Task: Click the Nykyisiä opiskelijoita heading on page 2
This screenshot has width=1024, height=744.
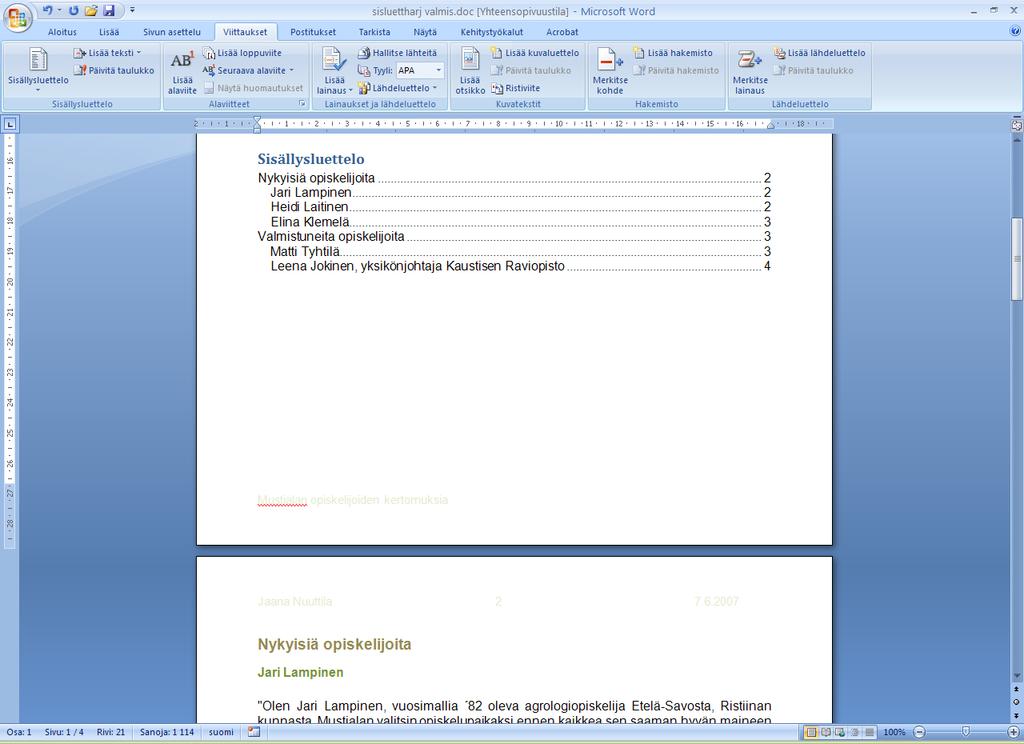Action: 334,644
